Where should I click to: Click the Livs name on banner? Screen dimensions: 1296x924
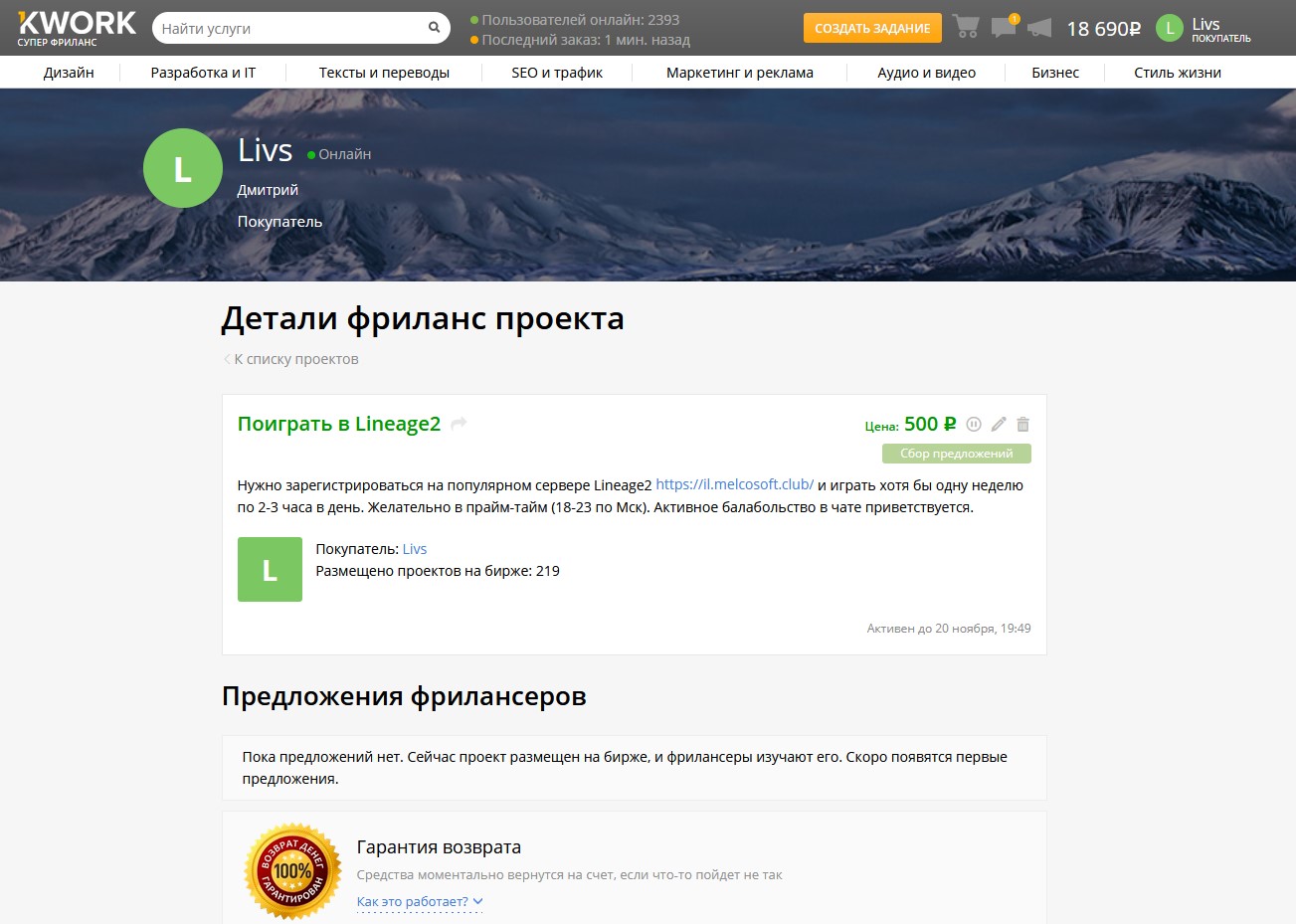(265, 150)
